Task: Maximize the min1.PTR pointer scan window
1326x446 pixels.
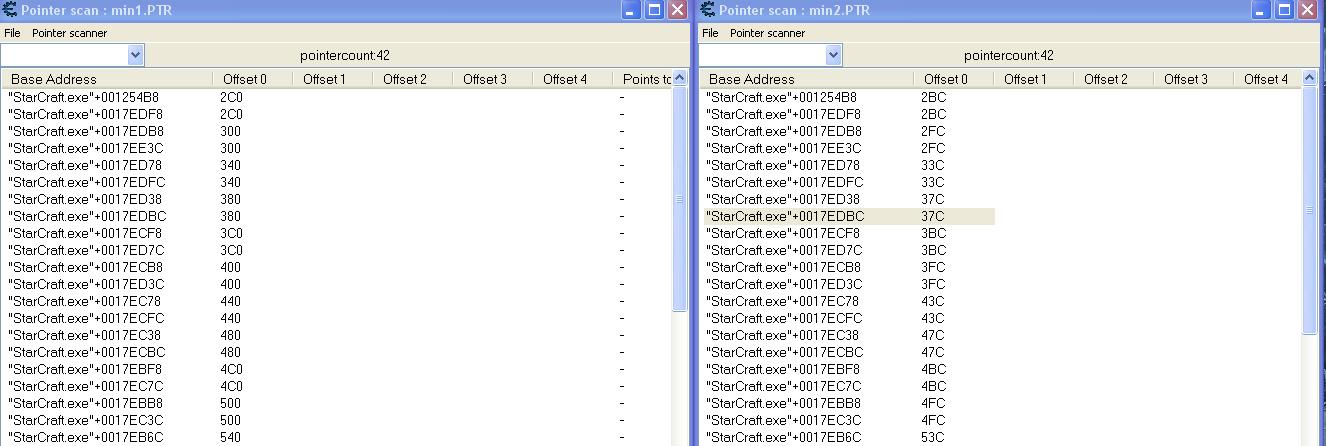Action: [654, 10]
